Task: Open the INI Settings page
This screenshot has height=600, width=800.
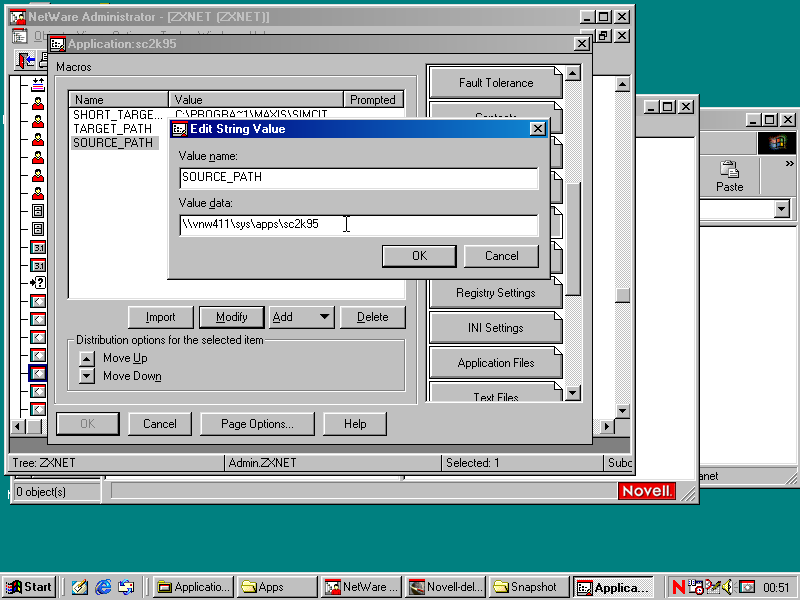Action: pyautogui.click(x=495, y=328)
